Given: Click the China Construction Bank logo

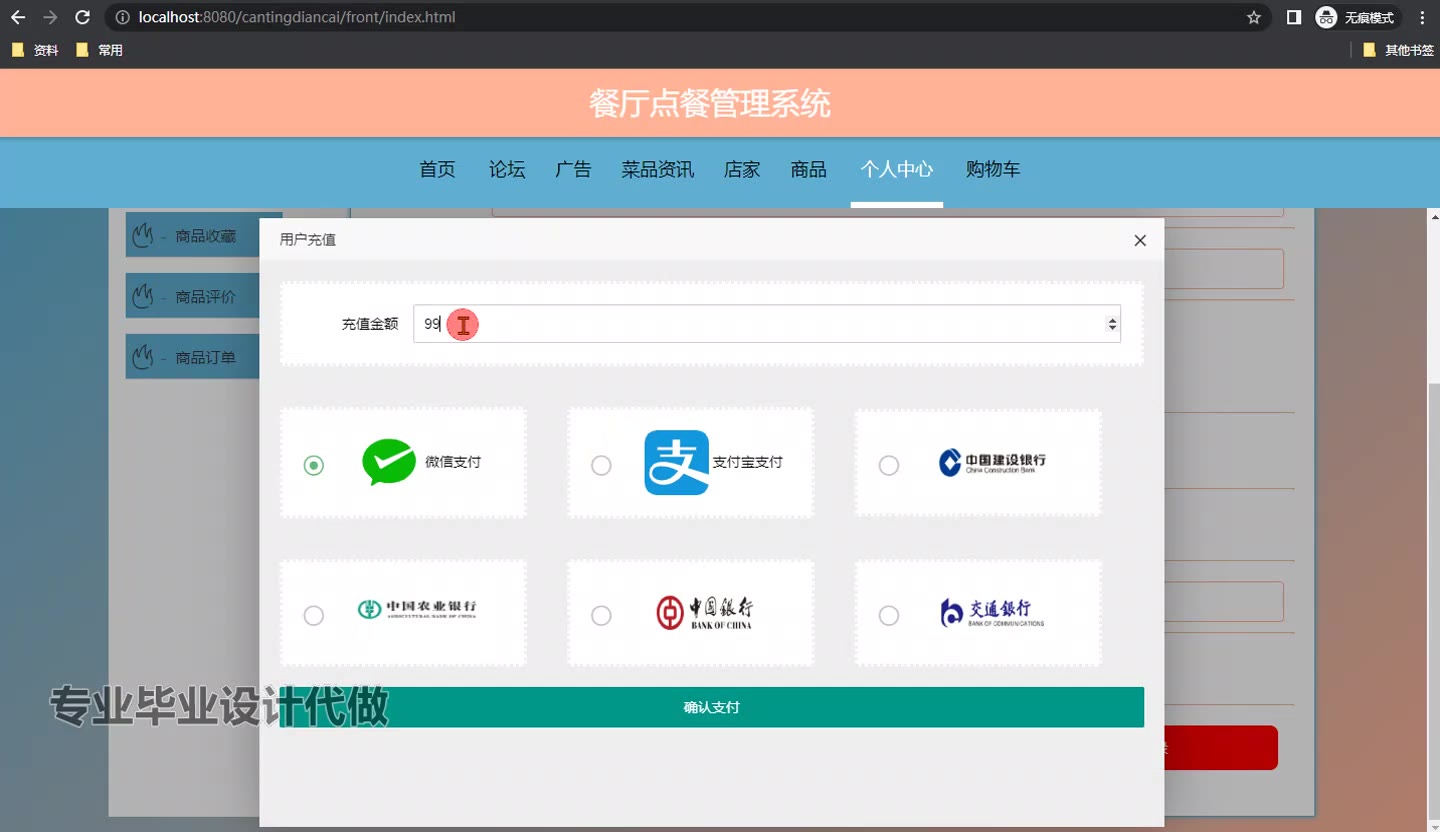Looking at the screenshot, I should [992, 462].
